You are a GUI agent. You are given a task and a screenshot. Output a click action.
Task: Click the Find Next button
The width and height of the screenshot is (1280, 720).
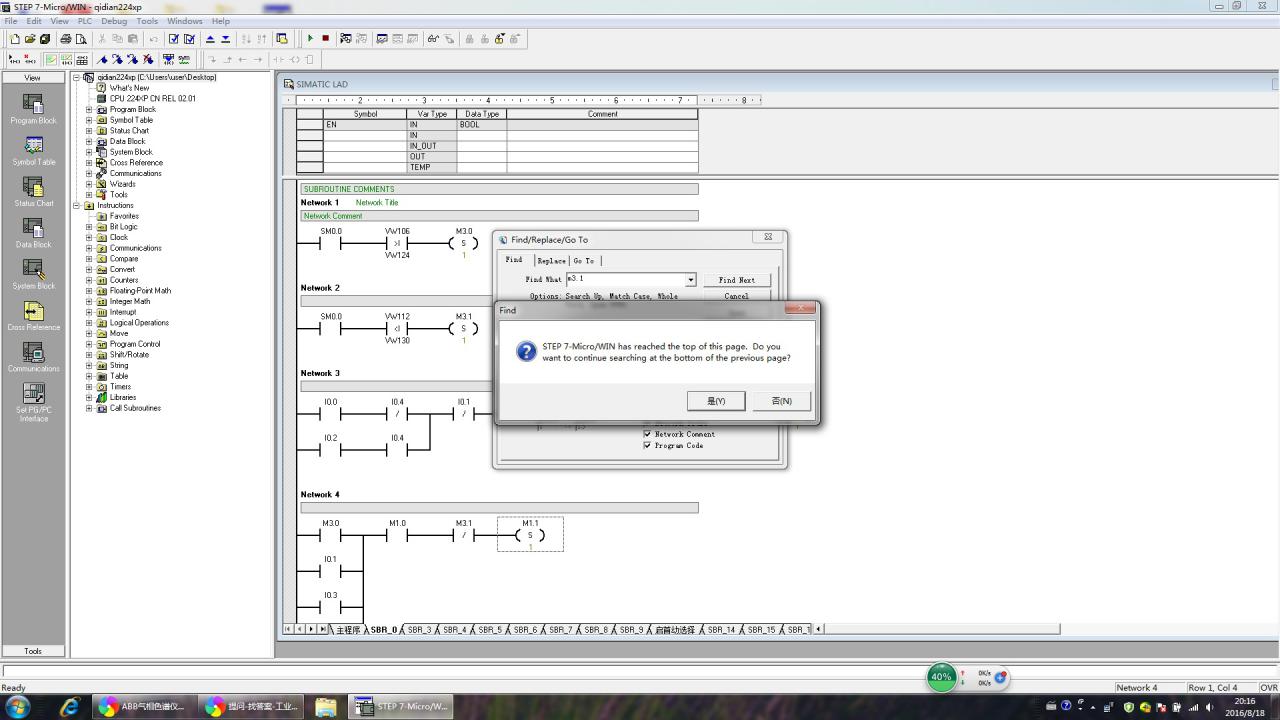pos(737,280)
